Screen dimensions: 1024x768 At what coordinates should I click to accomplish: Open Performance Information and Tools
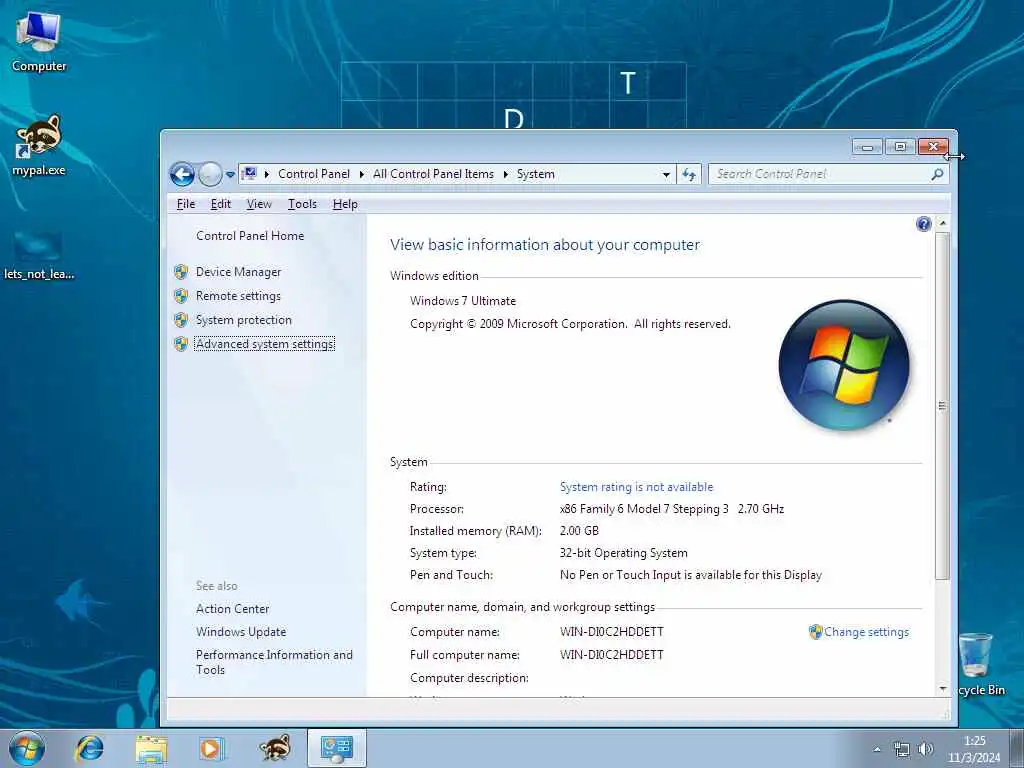pyautogui.click(x=274, y=662)
